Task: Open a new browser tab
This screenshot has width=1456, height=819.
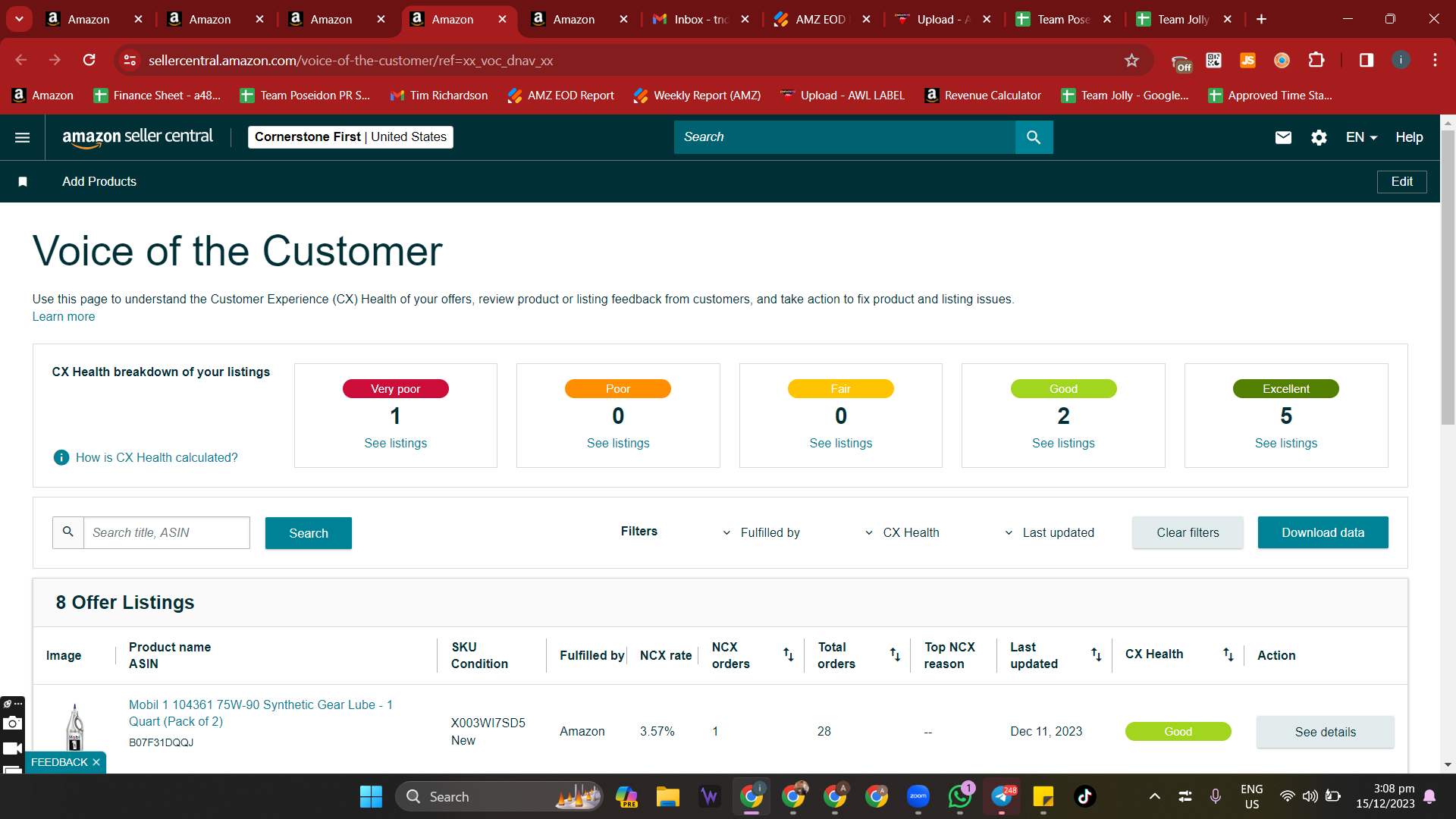Action: tap(1261, 19)
